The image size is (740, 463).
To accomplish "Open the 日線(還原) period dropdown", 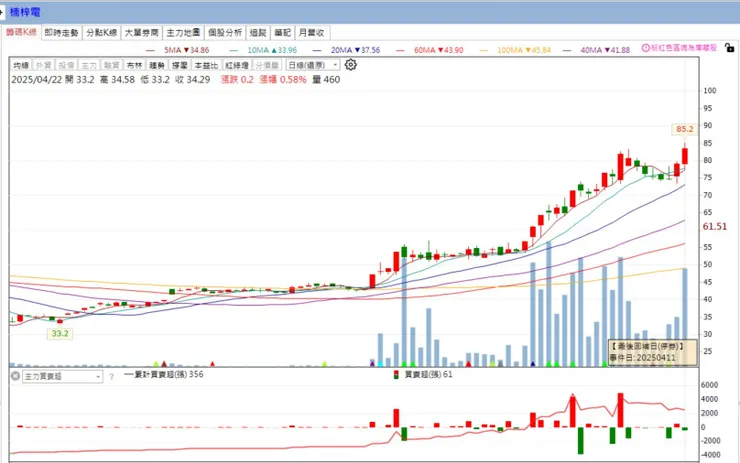I will coord(312,65).
